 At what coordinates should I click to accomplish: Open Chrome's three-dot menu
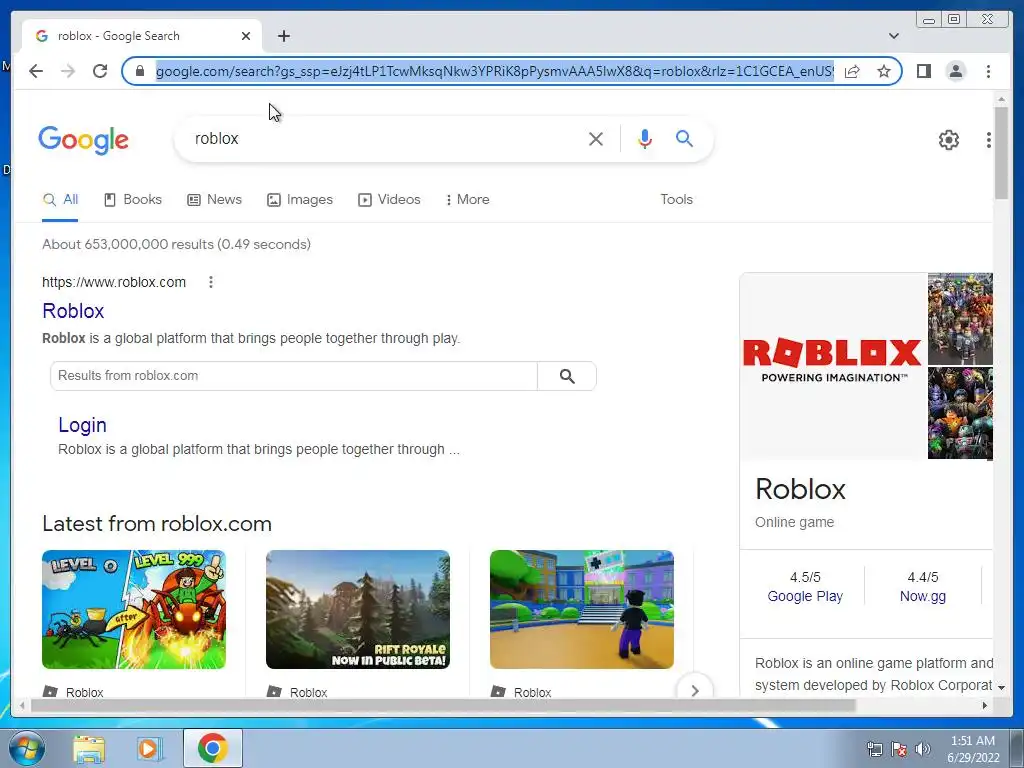point(988,71)
